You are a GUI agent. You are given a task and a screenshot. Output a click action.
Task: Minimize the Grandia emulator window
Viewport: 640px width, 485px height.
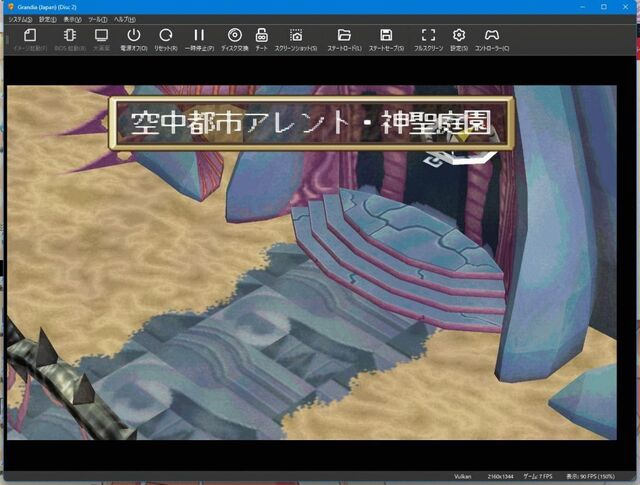tap(582, 7)
